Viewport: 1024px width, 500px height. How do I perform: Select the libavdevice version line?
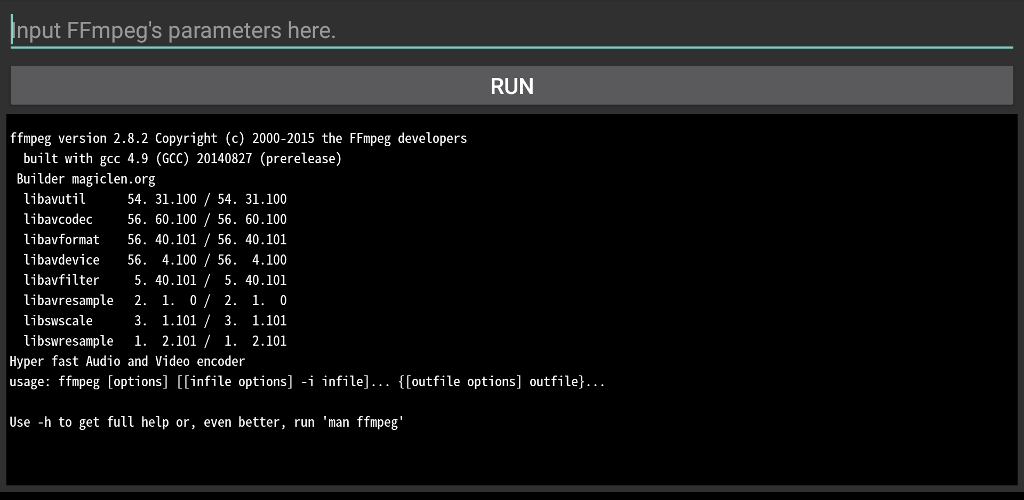155,260
